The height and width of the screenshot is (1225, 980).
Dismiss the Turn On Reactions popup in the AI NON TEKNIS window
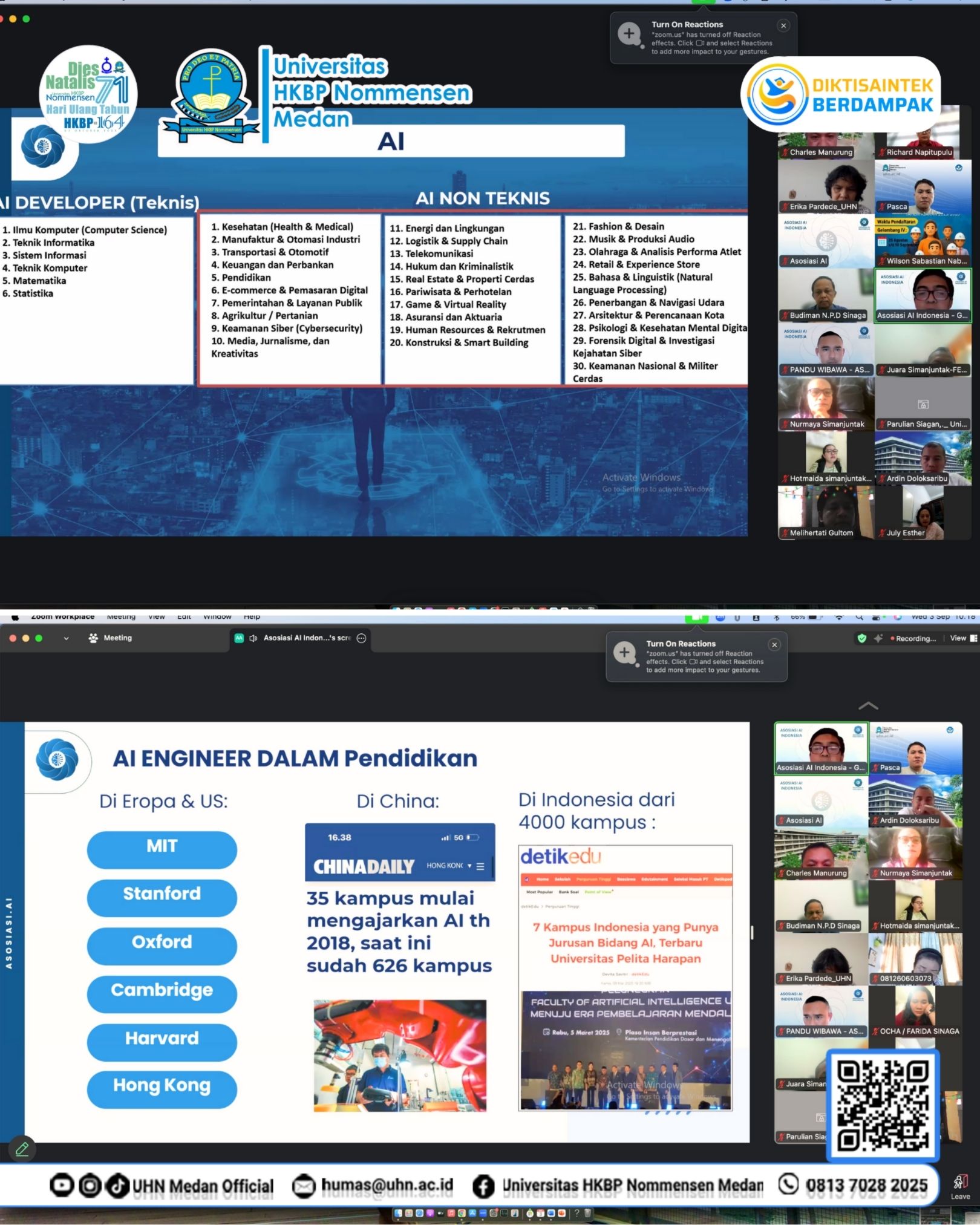pos(783,25)
